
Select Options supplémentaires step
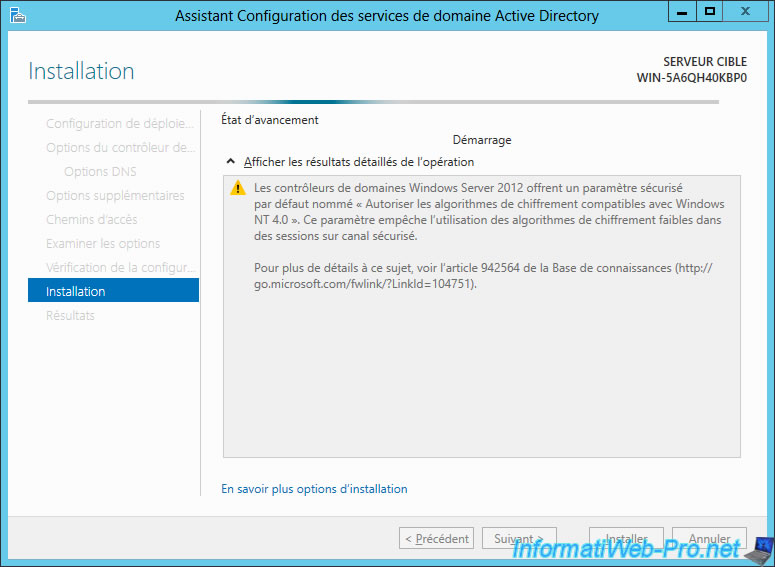(114, 195)
